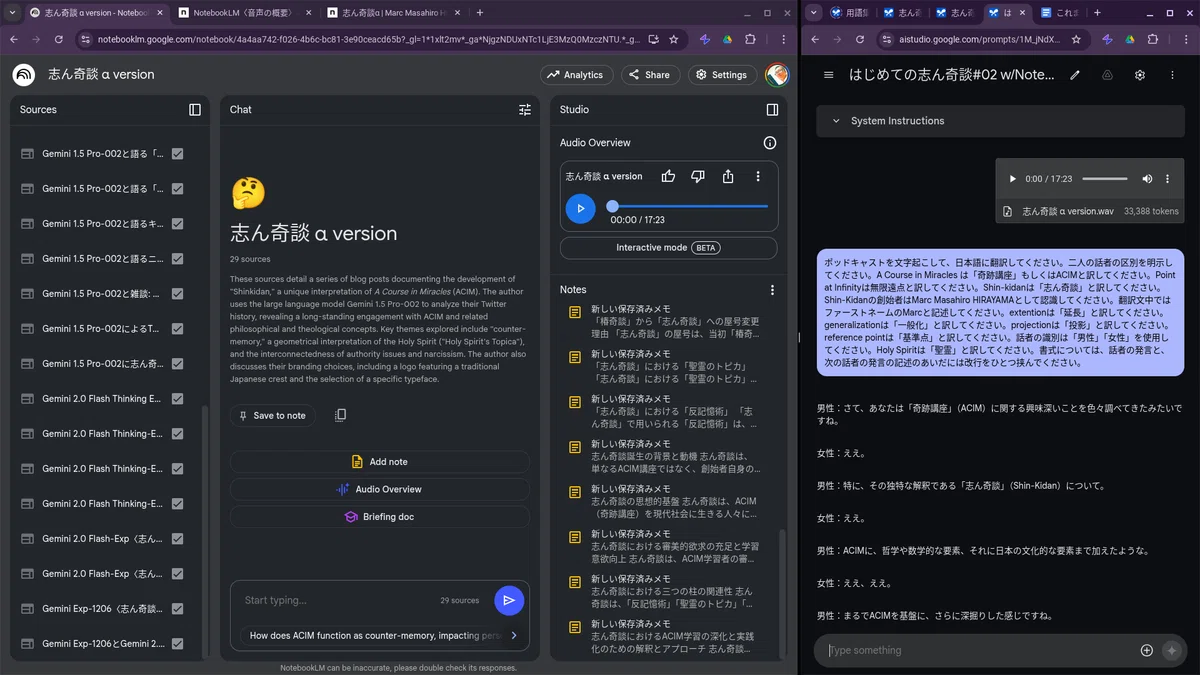Collapse the Studio panel with its icon
Image resolution: width=1200 pixels, height=675 pixels.
tap(772, 110)
